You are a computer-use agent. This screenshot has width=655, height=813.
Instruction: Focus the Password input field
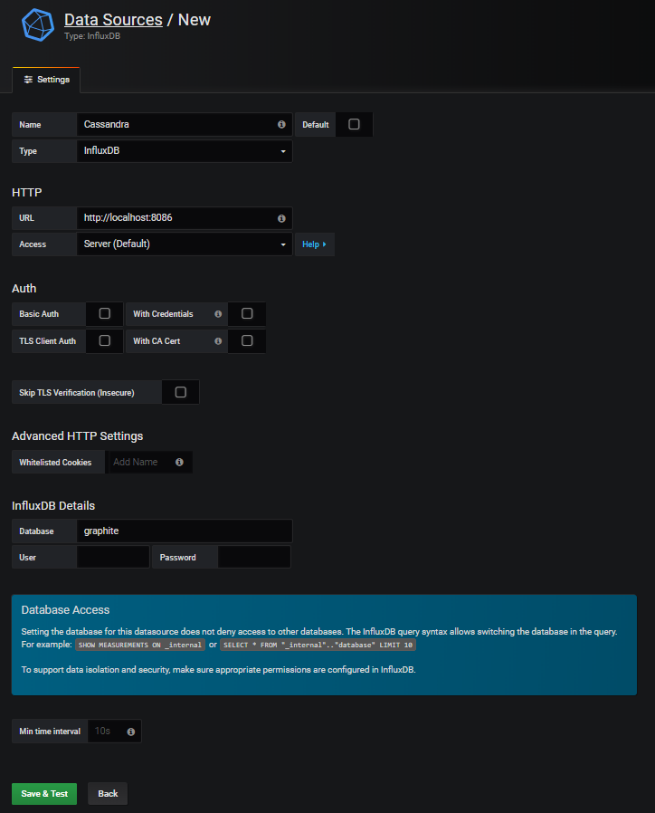[x=254, y=557]
